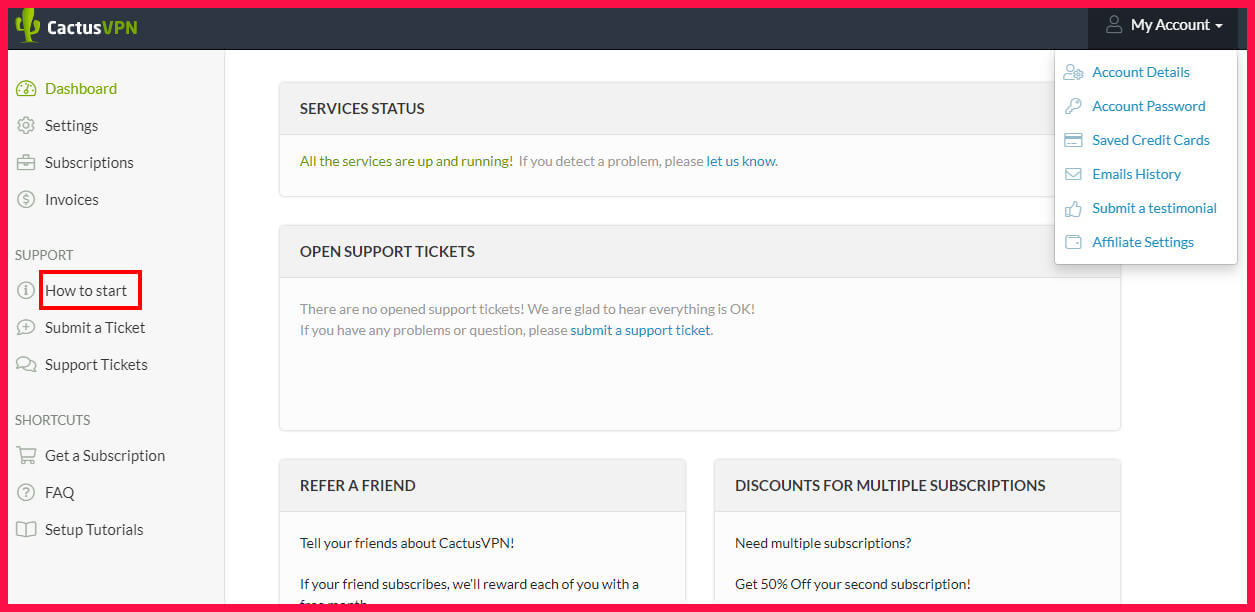Click the FAQ question mark icon
The width and height of the screenshot is (1255, 612).
(x=26, y=492)
